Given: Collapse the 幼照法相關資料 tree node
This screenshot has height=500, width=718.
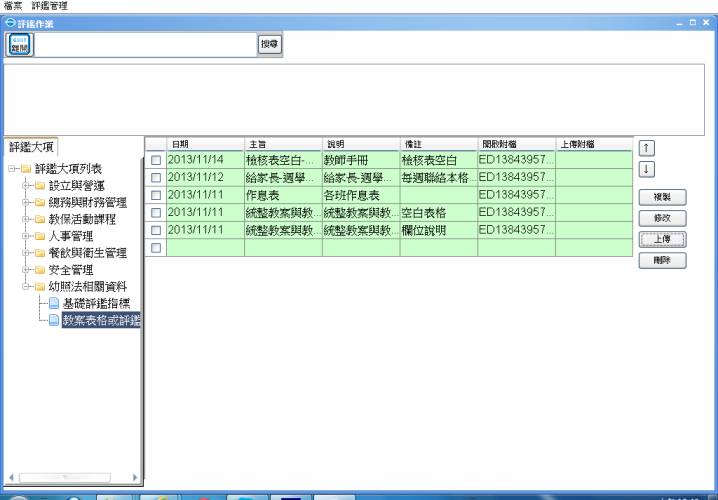Looking at the screenshot, I should [24, 286].
